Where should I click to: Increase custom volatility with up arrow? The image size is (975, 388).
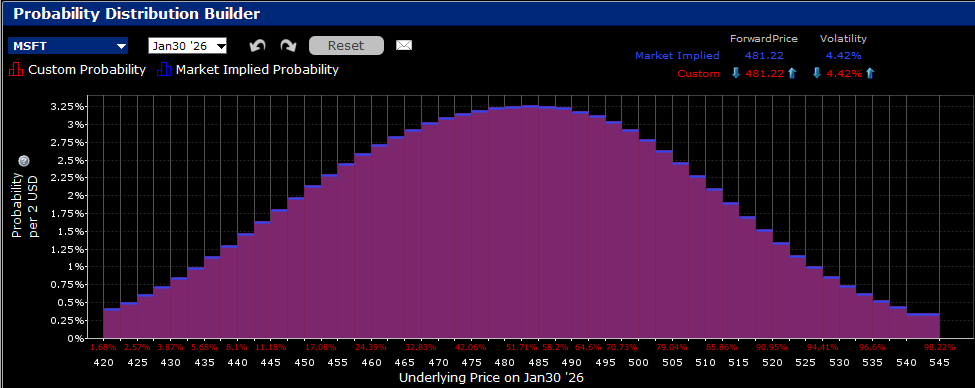869,73
